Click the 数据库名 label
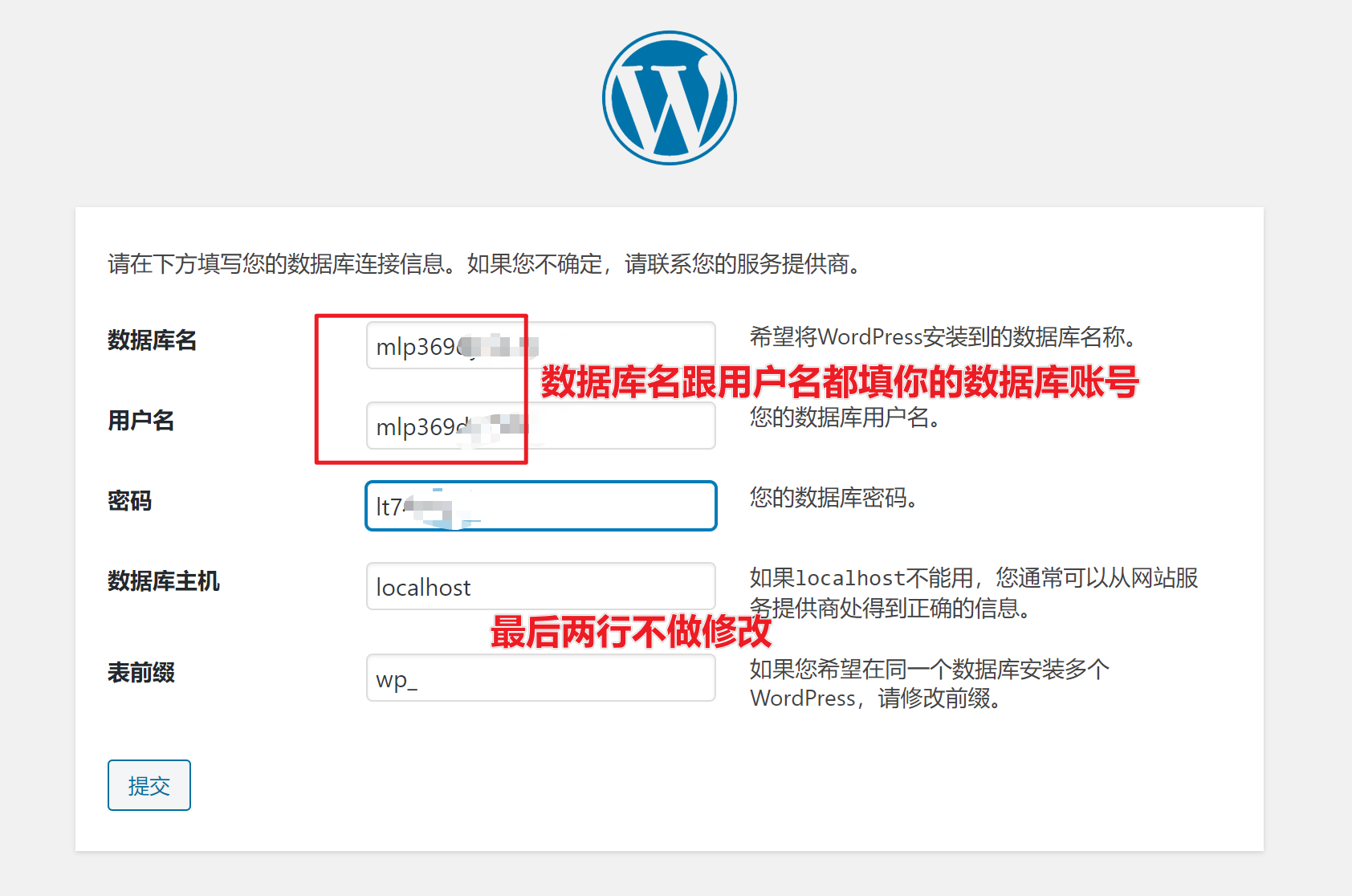1352x896 pixels. point(152,340)
